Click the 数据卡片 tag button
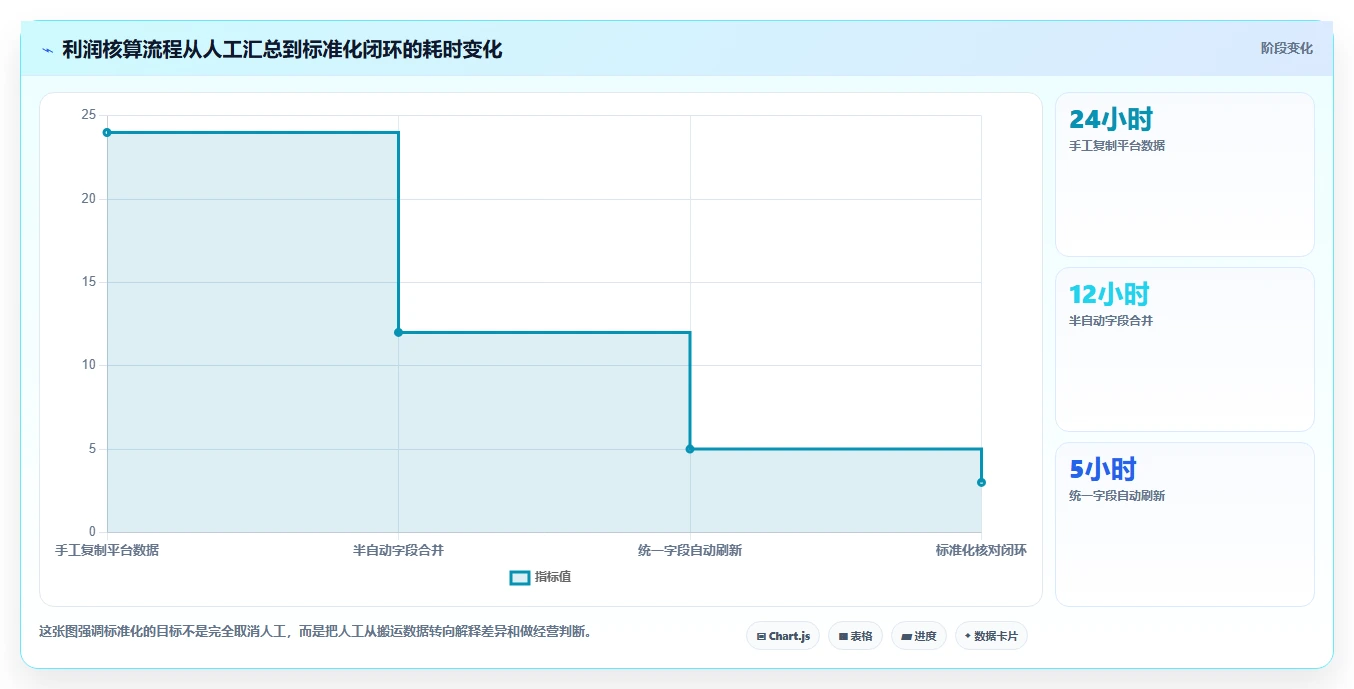Viewport: 1354px width, 689px height. click(x=991, y=636)
